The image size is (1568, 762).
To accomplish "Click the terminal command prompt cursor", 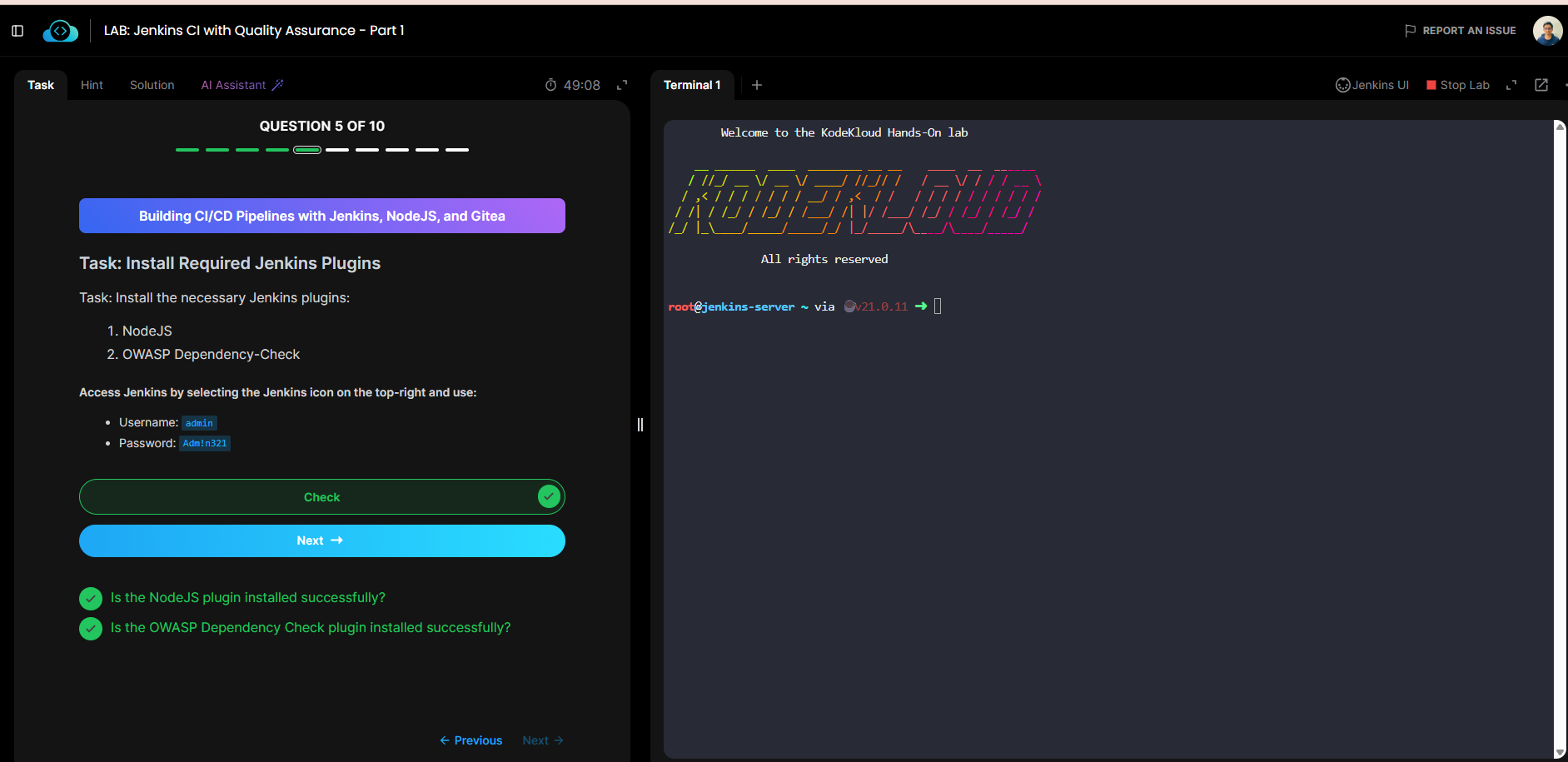I will pyautogui.click(x=938, y=306).
